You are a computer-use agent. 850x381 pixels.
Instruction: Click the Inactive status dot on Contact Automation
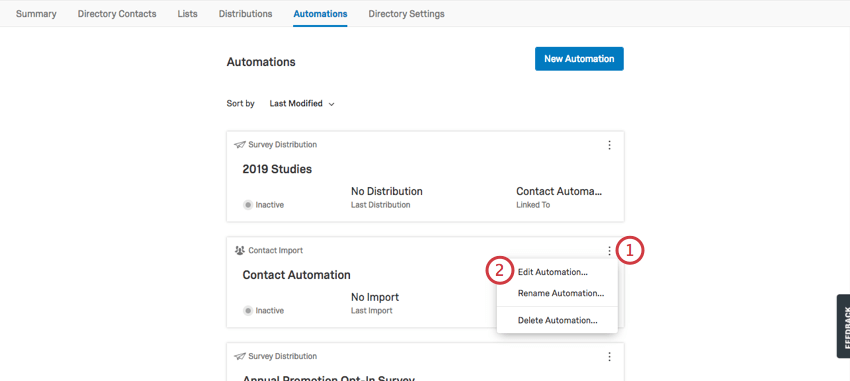248,311
